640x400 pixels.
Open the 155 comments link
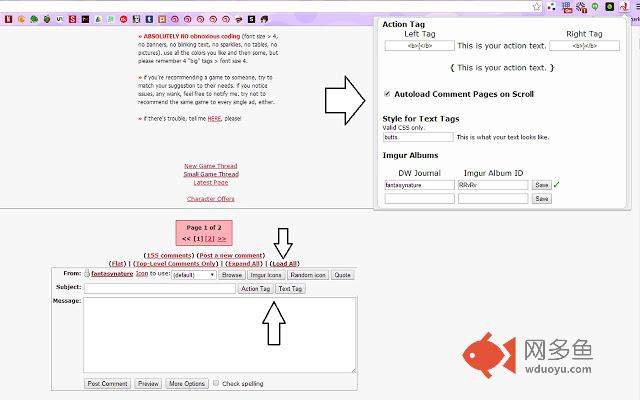169,256
